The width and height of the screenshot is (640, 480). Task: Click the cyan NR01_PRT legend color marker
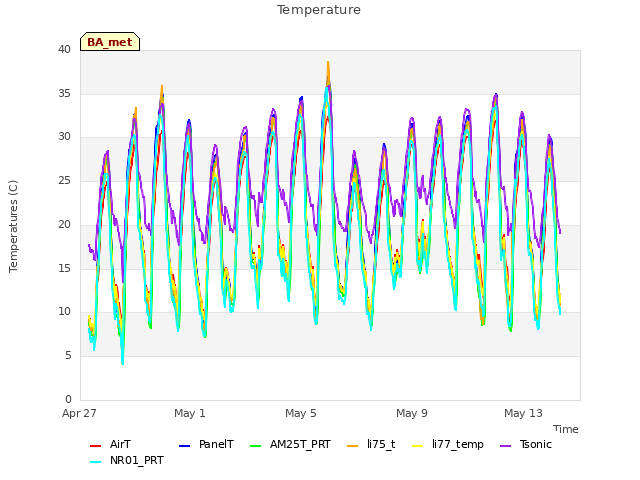tap(95, 462)
